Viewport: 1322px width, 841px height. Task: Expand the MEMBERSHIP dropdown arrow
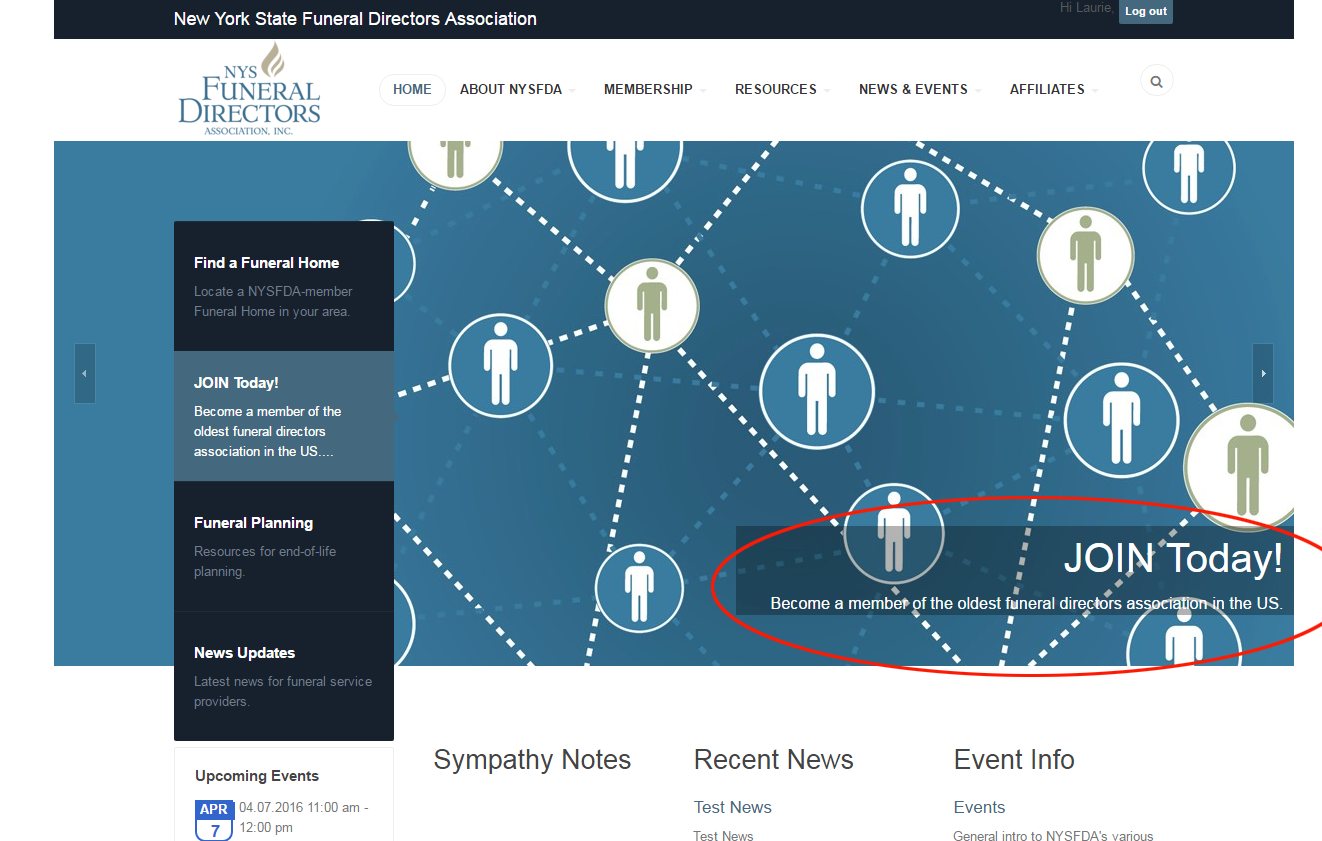[703, 91]
